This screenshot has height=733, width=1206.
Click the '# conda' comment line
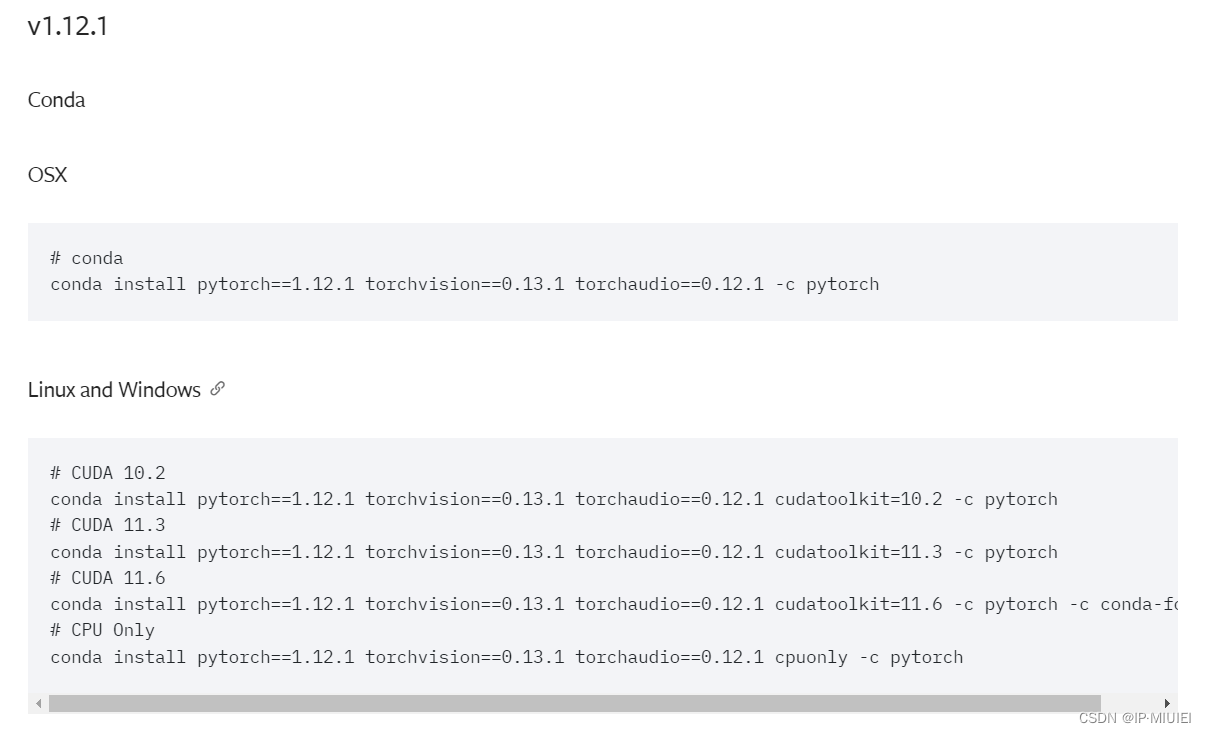(x=87, y=258)
